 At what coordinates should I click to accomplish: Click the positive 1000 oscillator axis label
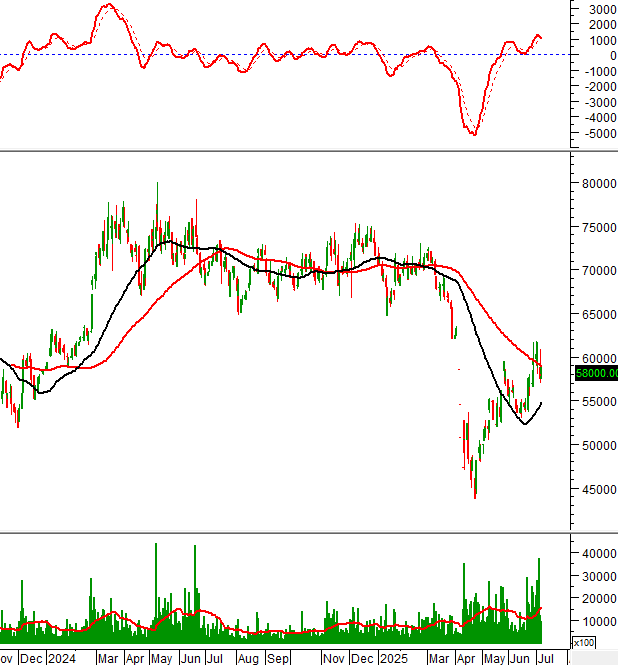(603, 41)
